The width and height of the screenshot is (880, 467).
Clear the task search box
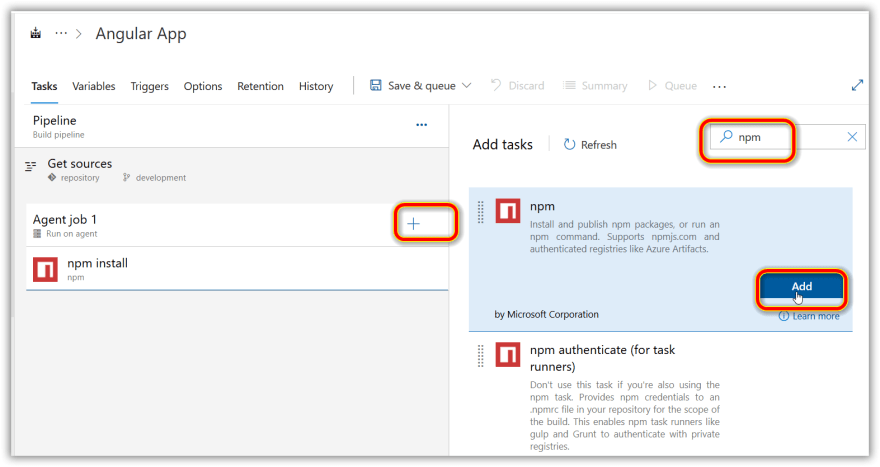pyautogui.click(x=852, y=137)
